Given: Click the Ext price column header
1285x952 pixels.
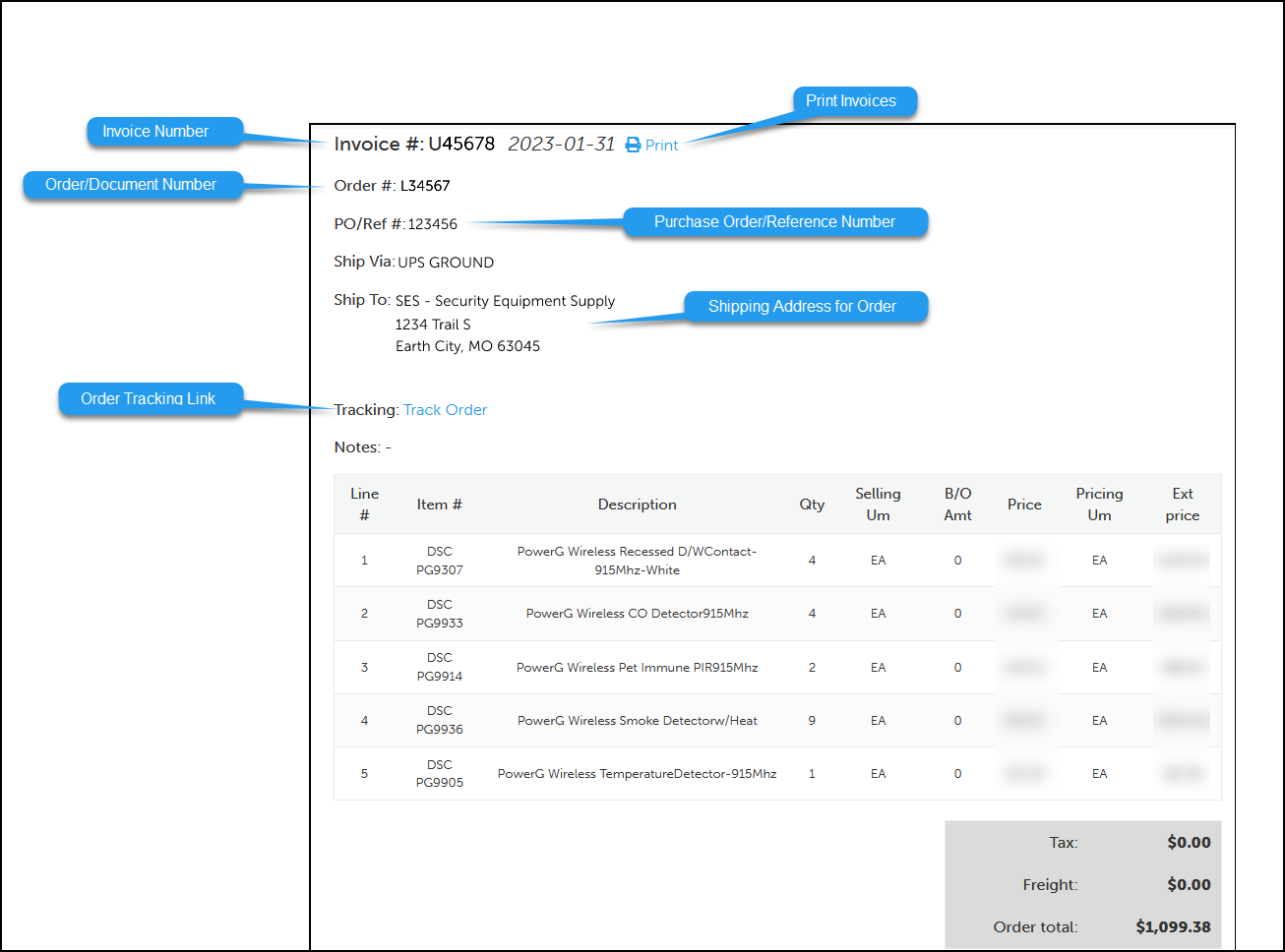Looking at the screenshot, I should pos(1183,505).
